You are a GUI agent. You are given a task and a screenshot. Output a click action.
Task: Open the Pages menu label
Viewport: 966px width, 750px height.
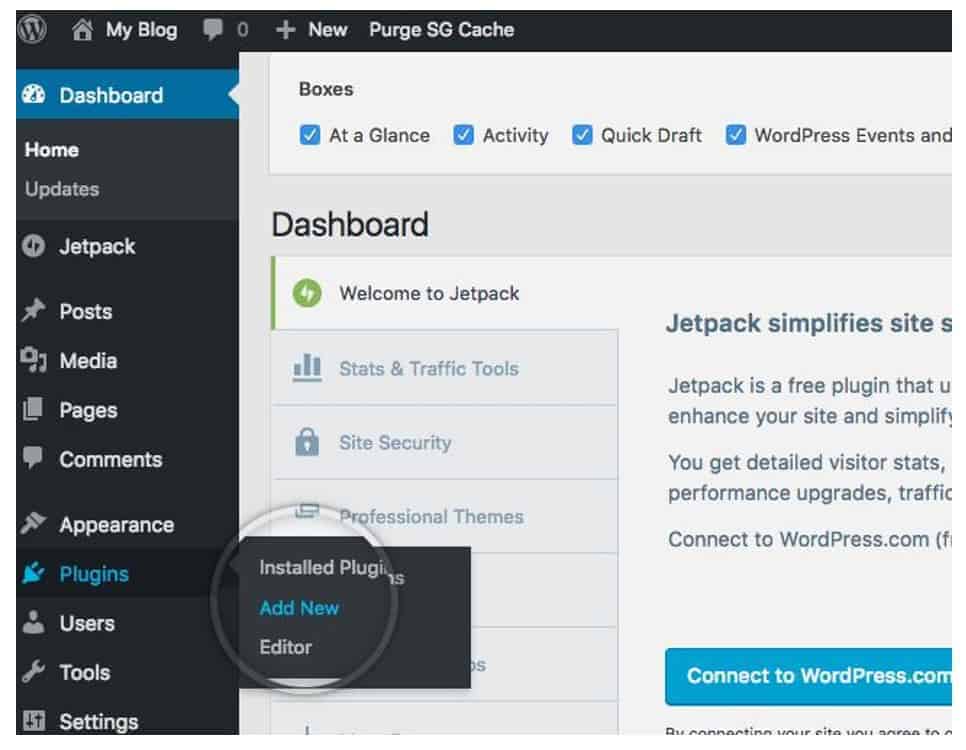pyautogui.click(x=88, y=410)
